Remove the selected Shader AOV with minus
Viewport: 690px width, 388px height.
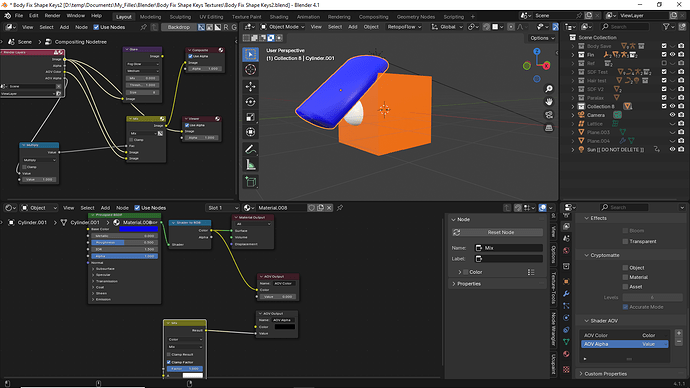679,342
